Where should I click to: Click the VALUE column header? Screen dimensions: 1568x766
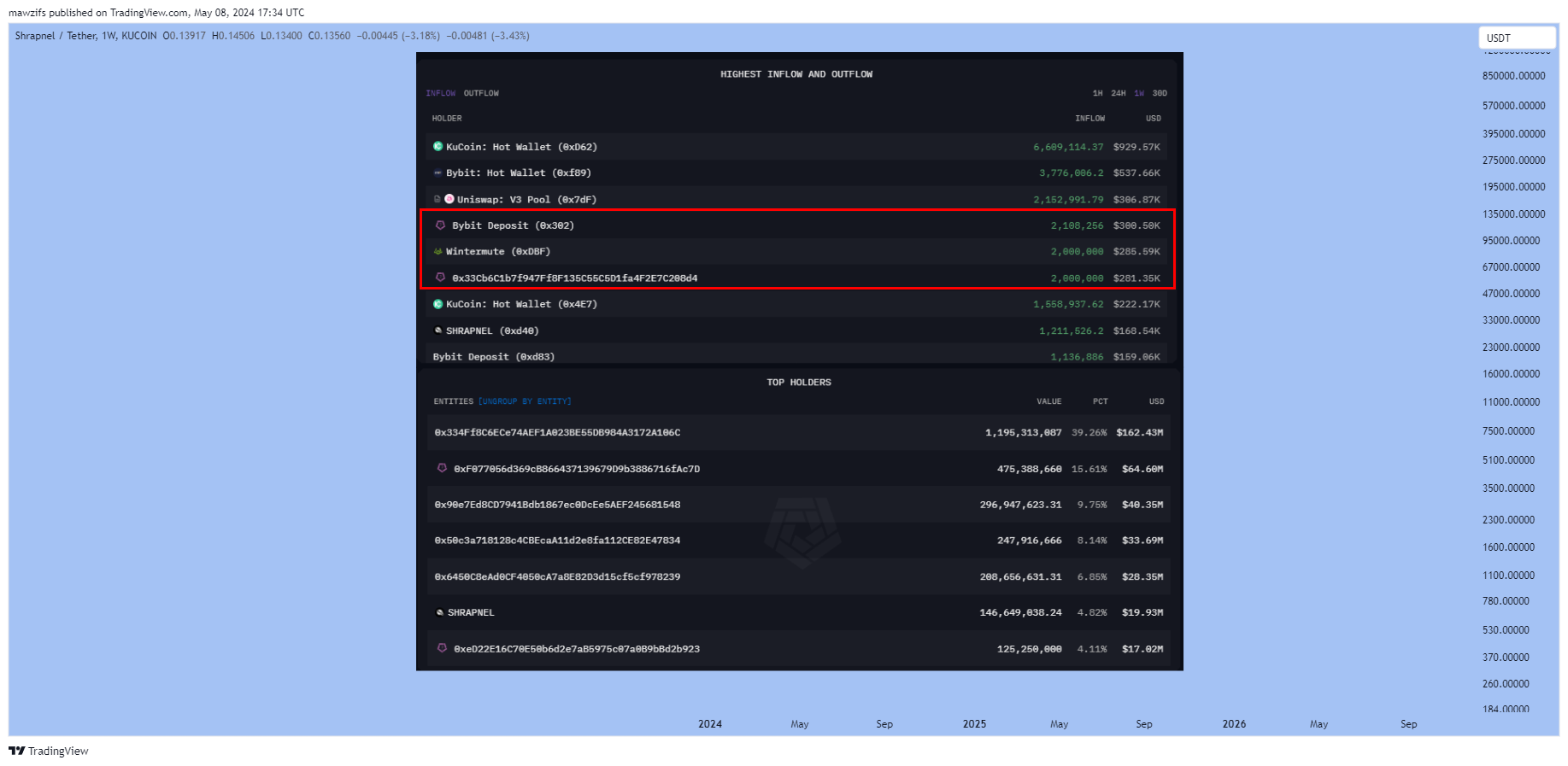[x=1049, y=401]
